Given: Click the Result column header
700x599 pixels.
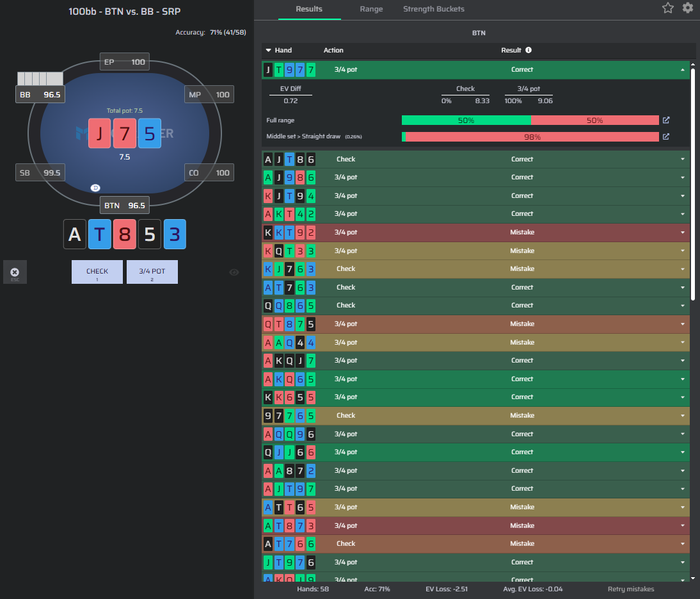Looking at the screenshot, I should click(511, 50).
